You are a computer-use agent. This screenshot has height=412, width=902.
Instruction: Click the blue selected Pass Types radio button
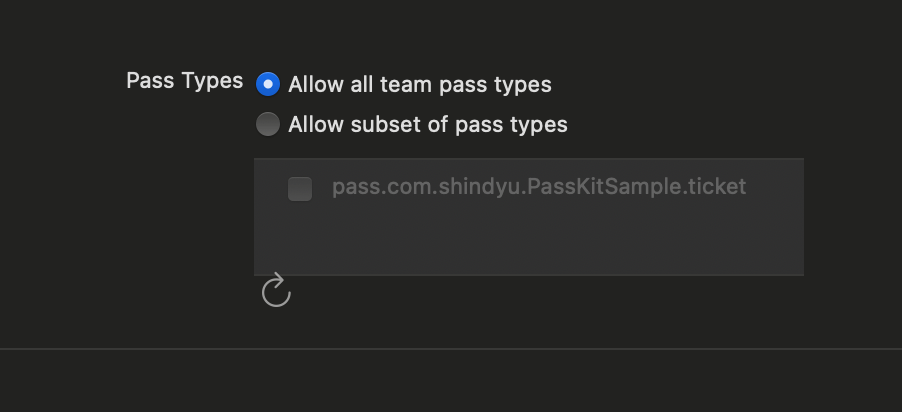[x=268, y=84]
